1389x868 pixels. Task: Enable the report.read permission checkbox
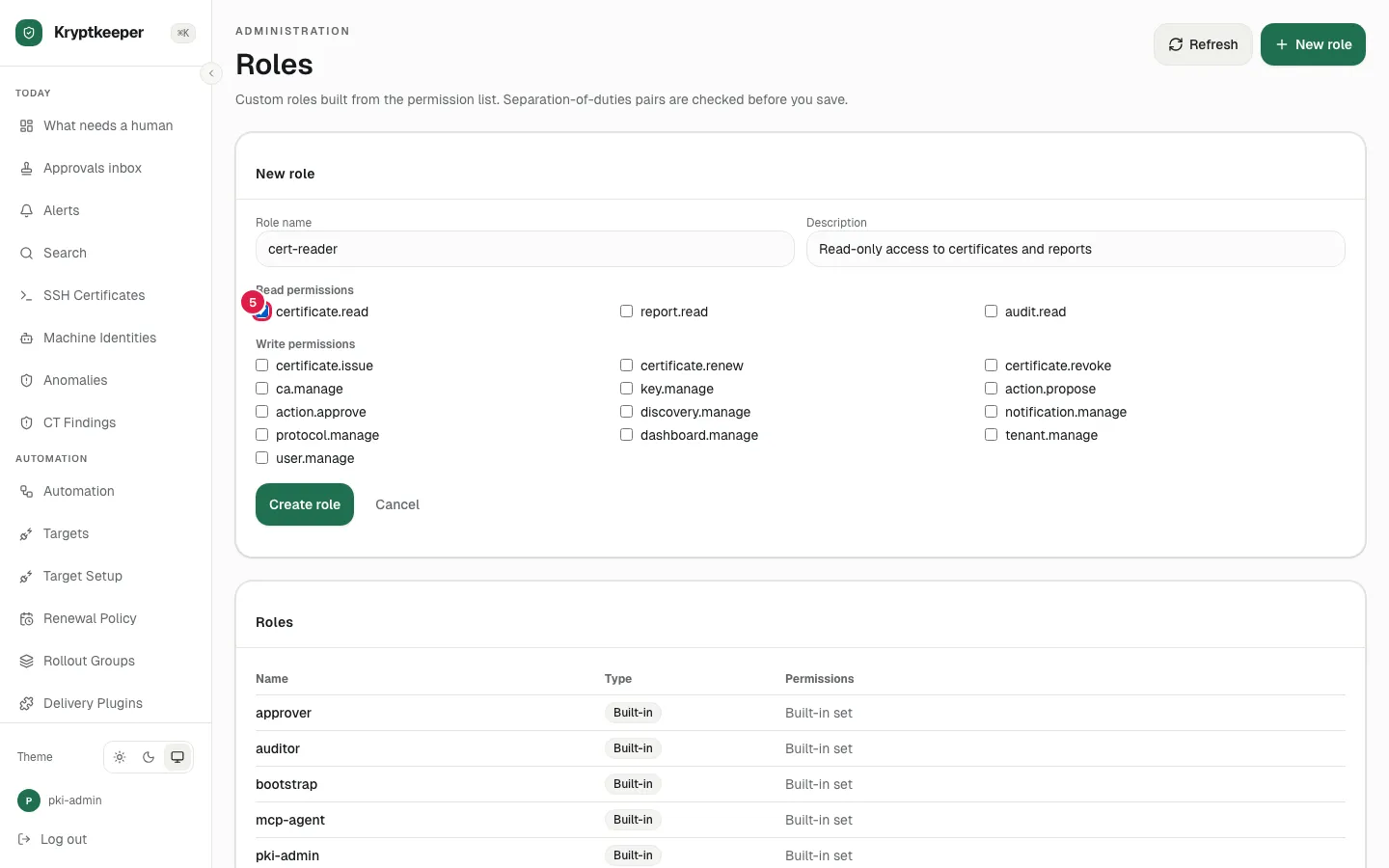[626, 312]
